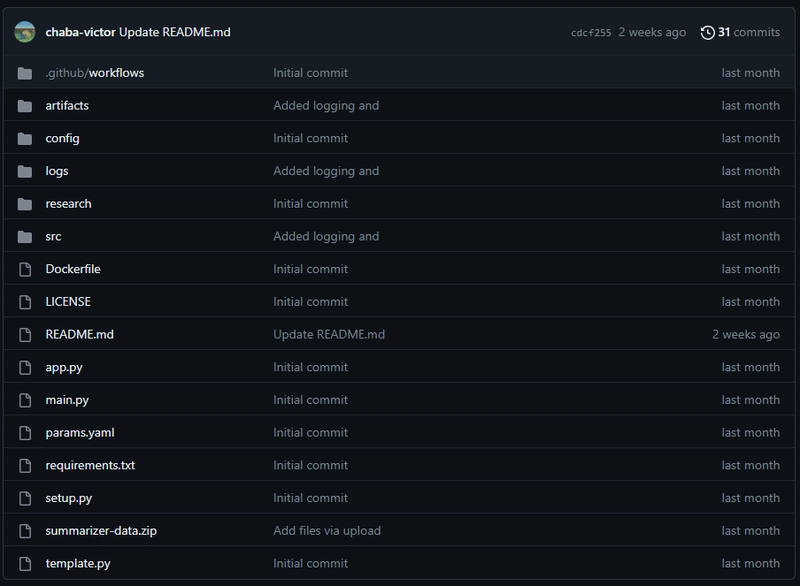800x586 pixels.
Task: Open 'Add files via upload' commit message
Action: (327, 530)
